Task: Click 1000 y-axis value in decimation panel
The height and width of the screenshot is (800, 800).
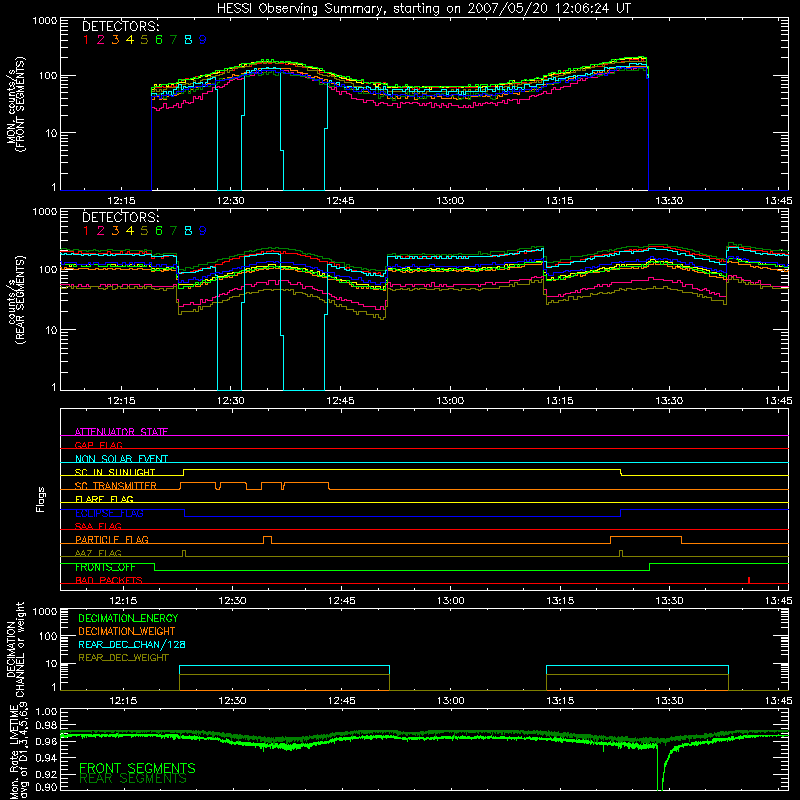Action: pyautogui.click(x=44, y=611)
